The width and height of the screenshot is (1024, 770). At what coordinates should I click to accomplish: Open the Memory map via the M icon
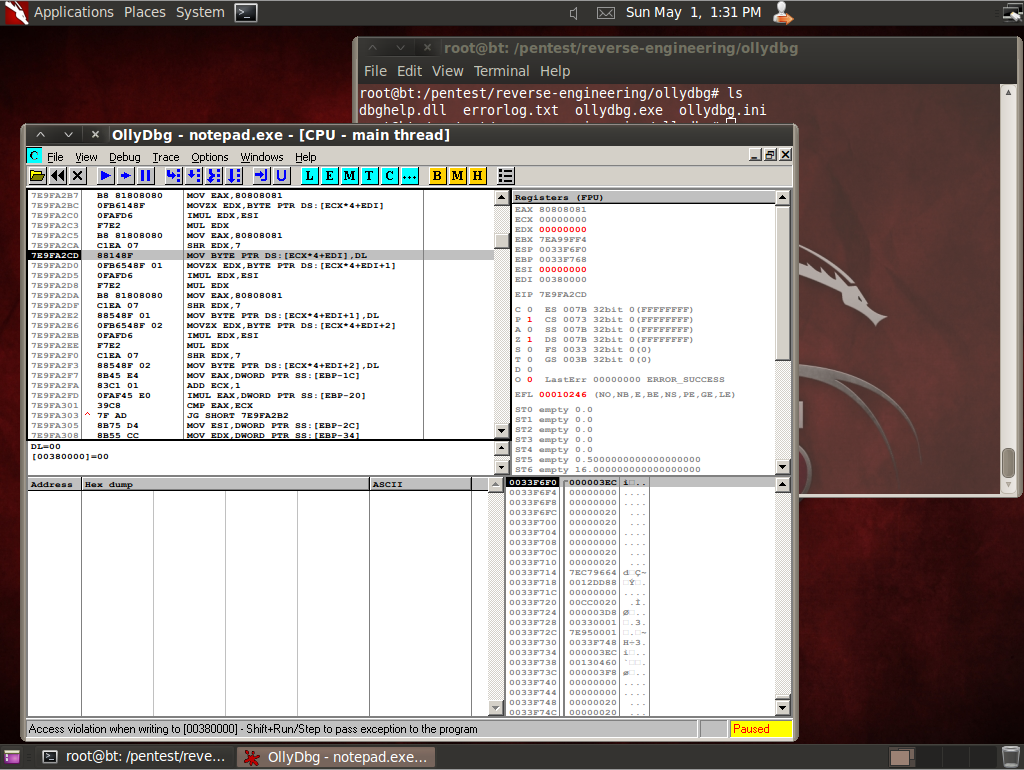coord(350,175)
